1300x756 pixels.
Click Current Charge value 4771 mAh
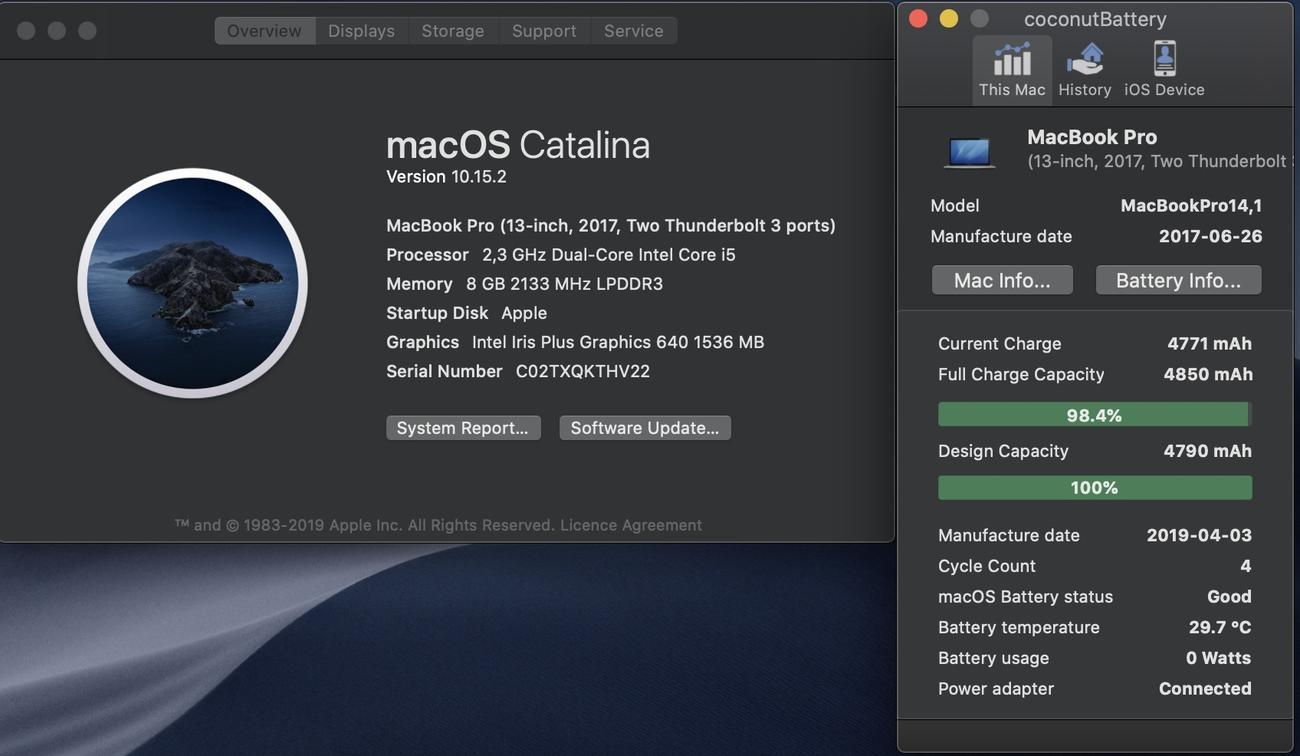click(1209, 344)
